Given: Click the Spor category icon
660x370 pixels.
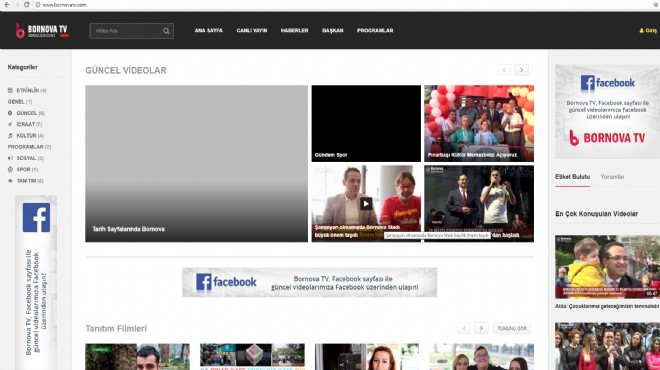Looking at the screenshot, I should tap(10, 169).
